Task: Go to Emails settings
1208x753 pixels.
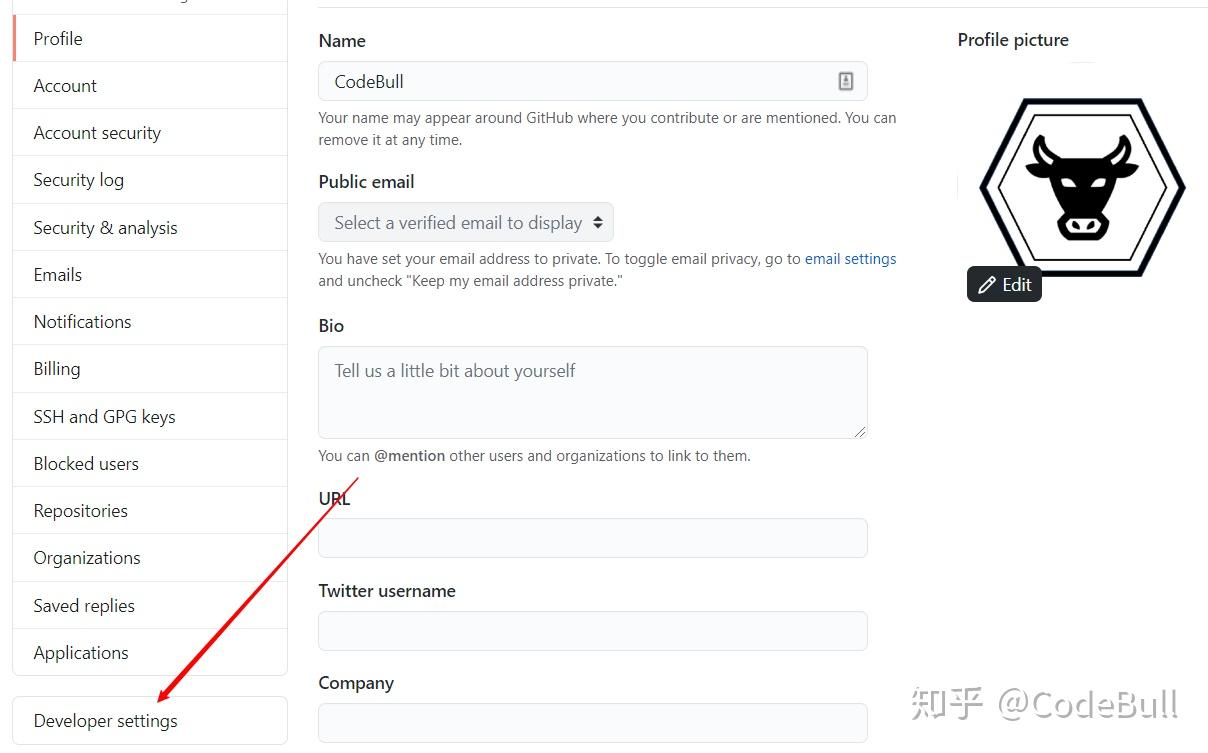Action: [57, 274]
